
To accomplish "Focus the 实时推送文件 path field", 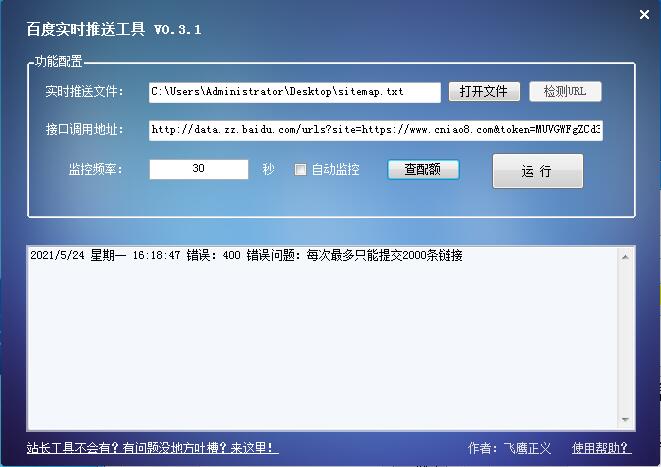I will click(295, 92).
